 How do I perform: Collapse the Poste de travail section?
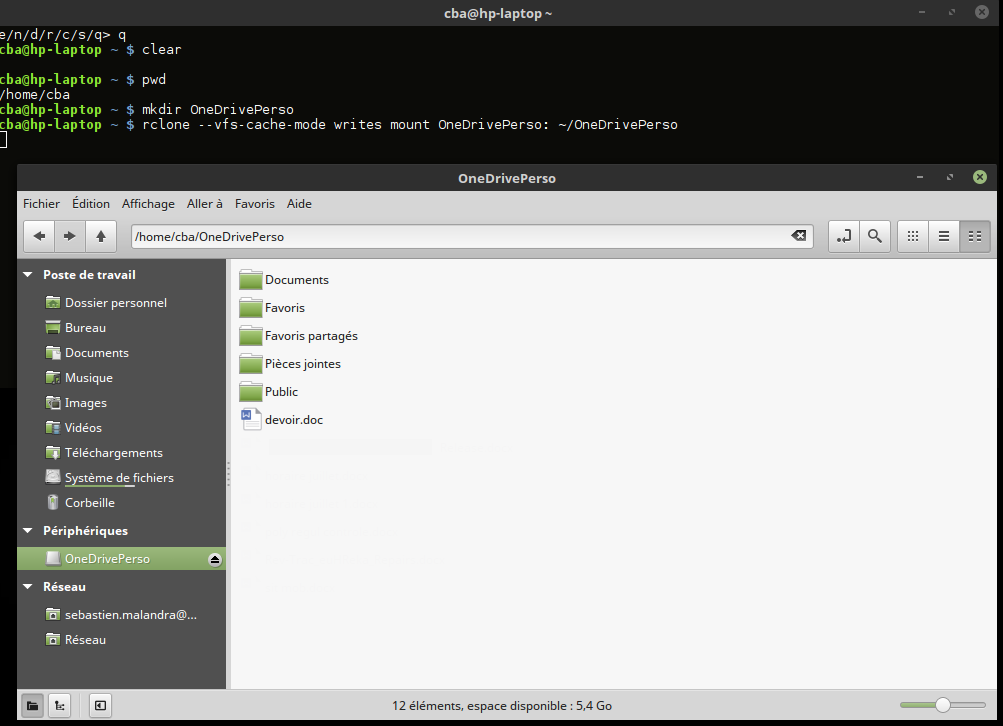click(28, 275)
